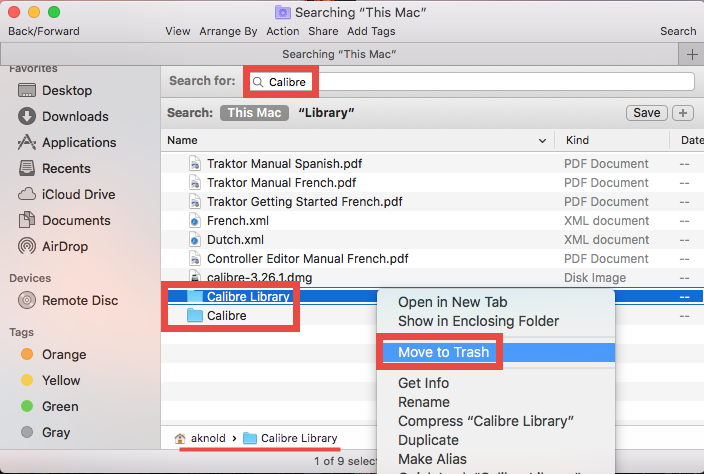
Task: Click Back/Forward navigation
Action: pos(44,31)
